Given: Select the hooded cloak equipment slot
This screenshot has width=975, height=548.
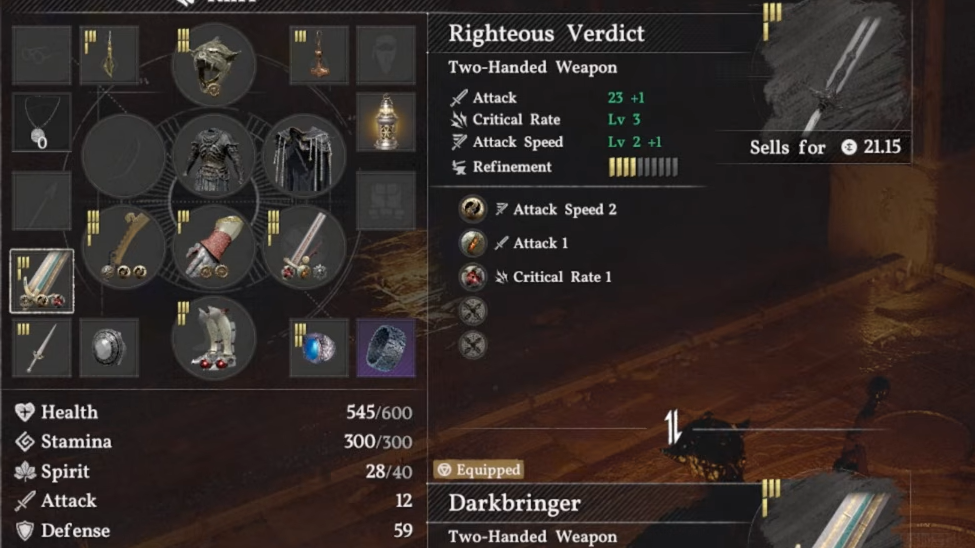Looking at the screenshot, I should click(x=304, y=157).
